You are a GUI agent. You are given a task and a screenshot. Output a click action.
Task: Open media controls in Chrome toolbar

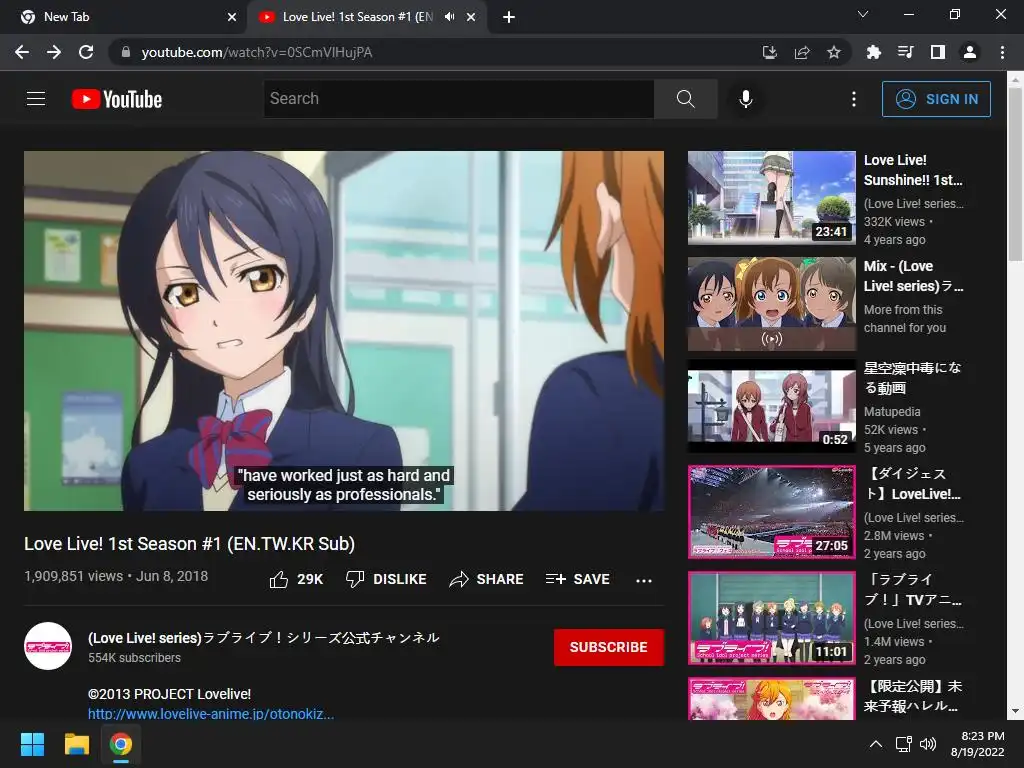(x=905, y=52)
